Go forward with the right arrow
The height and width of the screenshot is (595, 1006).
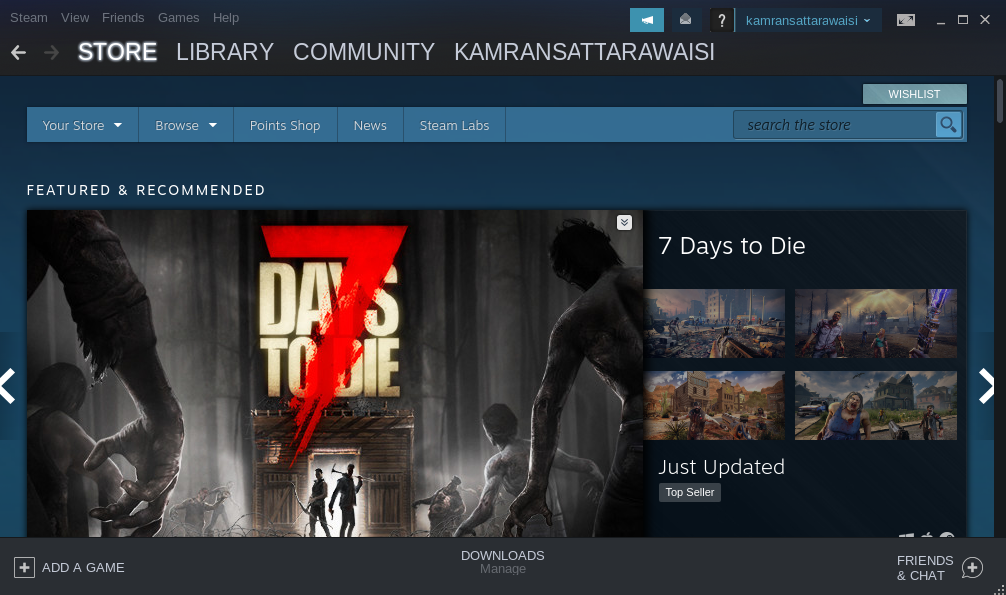51,53
